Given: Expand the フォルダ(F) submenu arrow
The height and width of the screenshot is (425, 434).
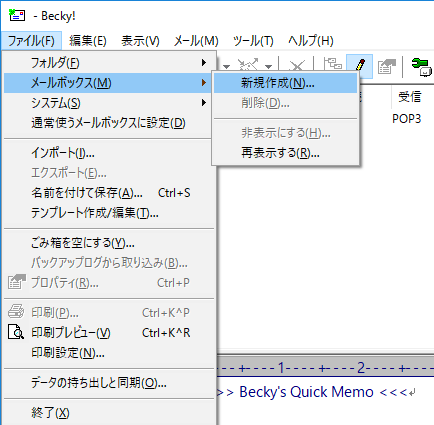Looking at the screenshot, I should coord(204,62).
